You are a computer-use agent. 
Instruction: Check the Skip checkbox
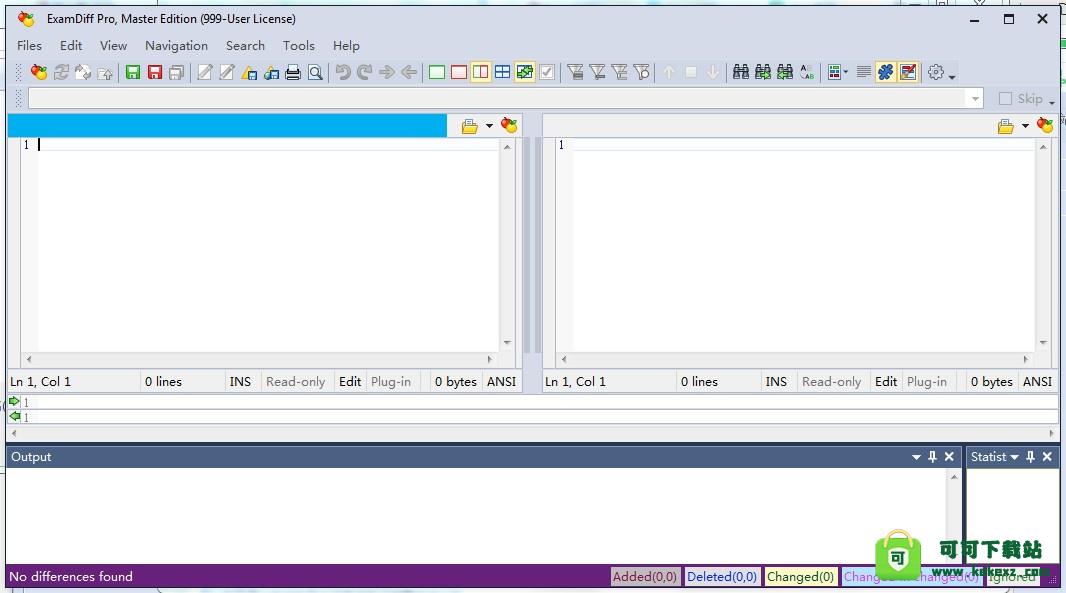1006,98
